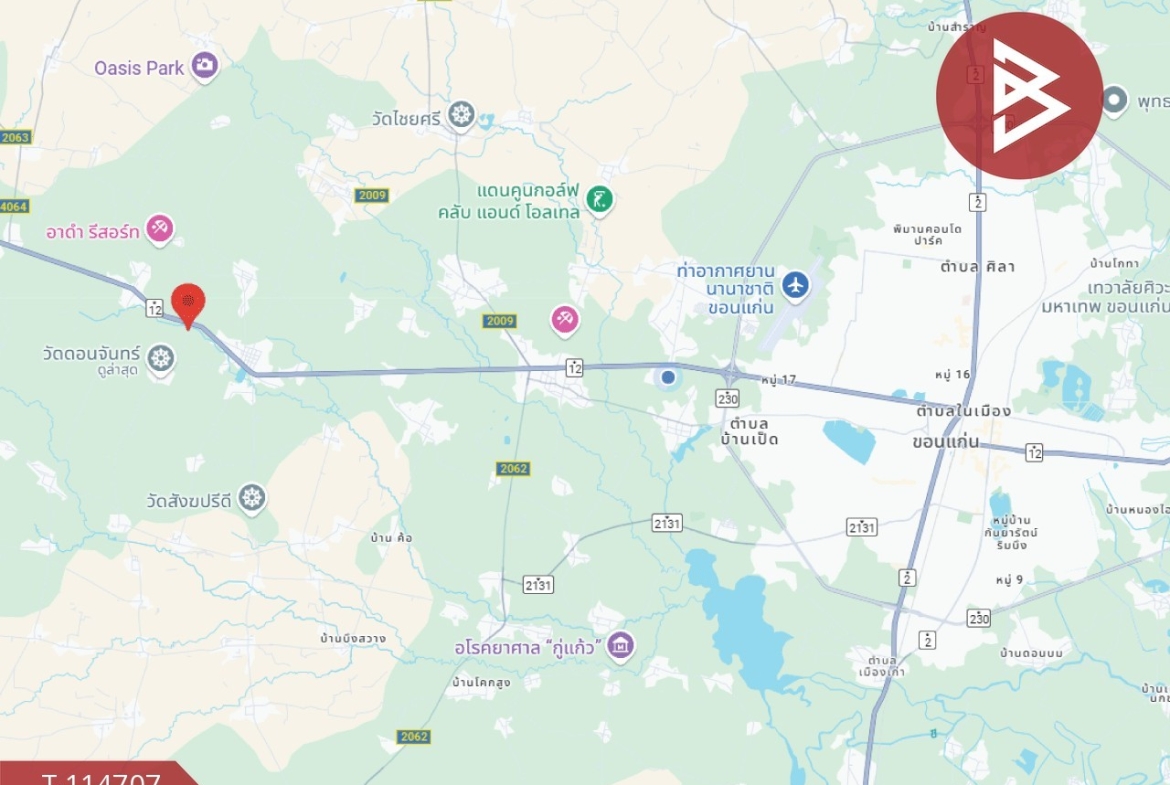1170x785 pixels.
Task: Select the ท่าอากาศยานนานาชาติขอนแก่น label
Action: (x=725, y=289)
